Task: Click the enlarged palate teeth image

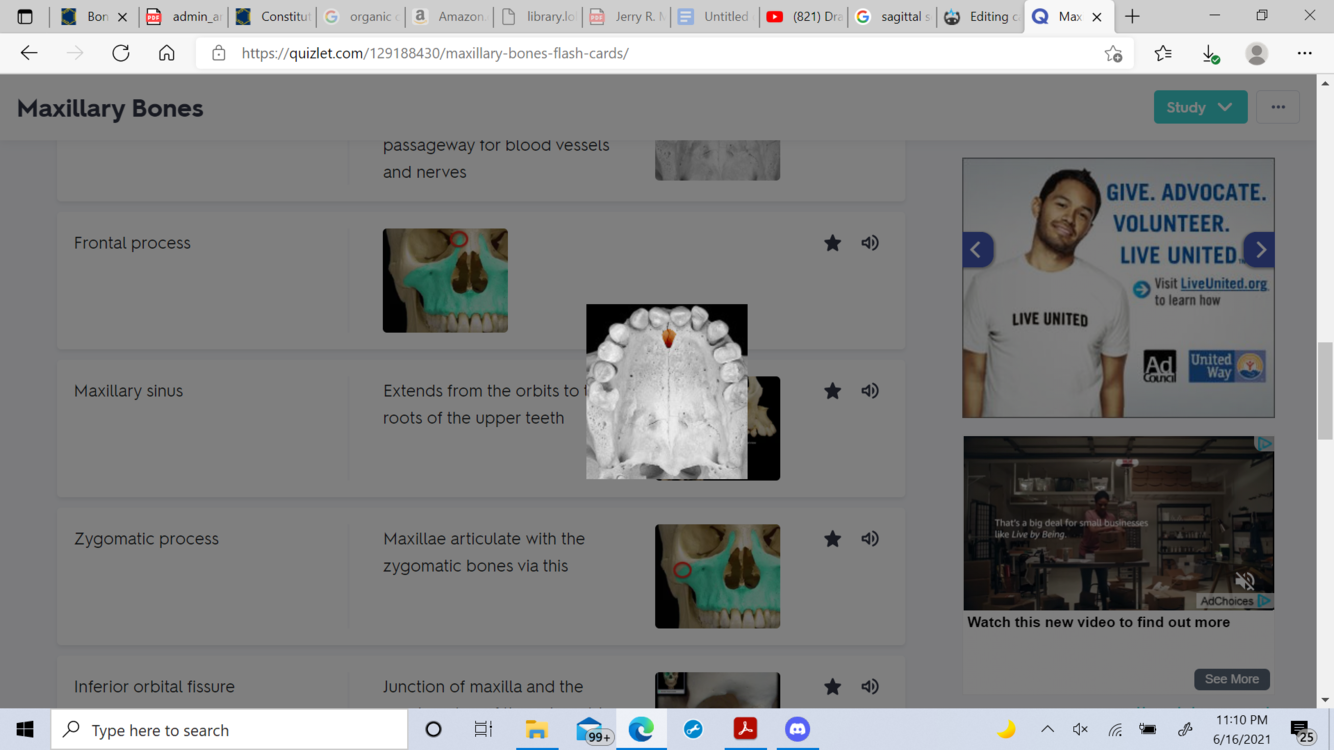Action: point(667,391)
